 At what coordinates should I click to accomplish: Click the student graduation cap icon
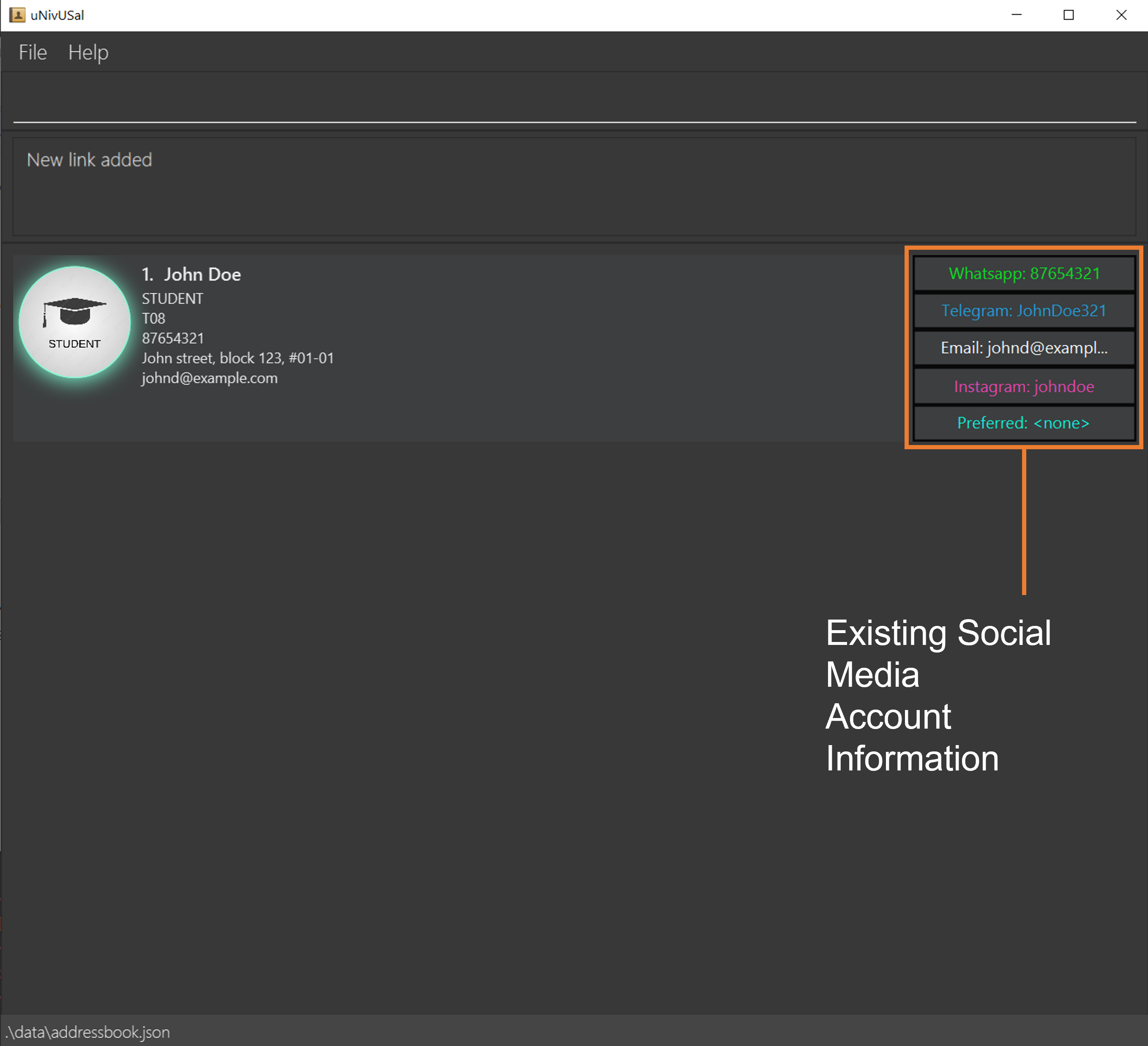(x=74, y=315)
